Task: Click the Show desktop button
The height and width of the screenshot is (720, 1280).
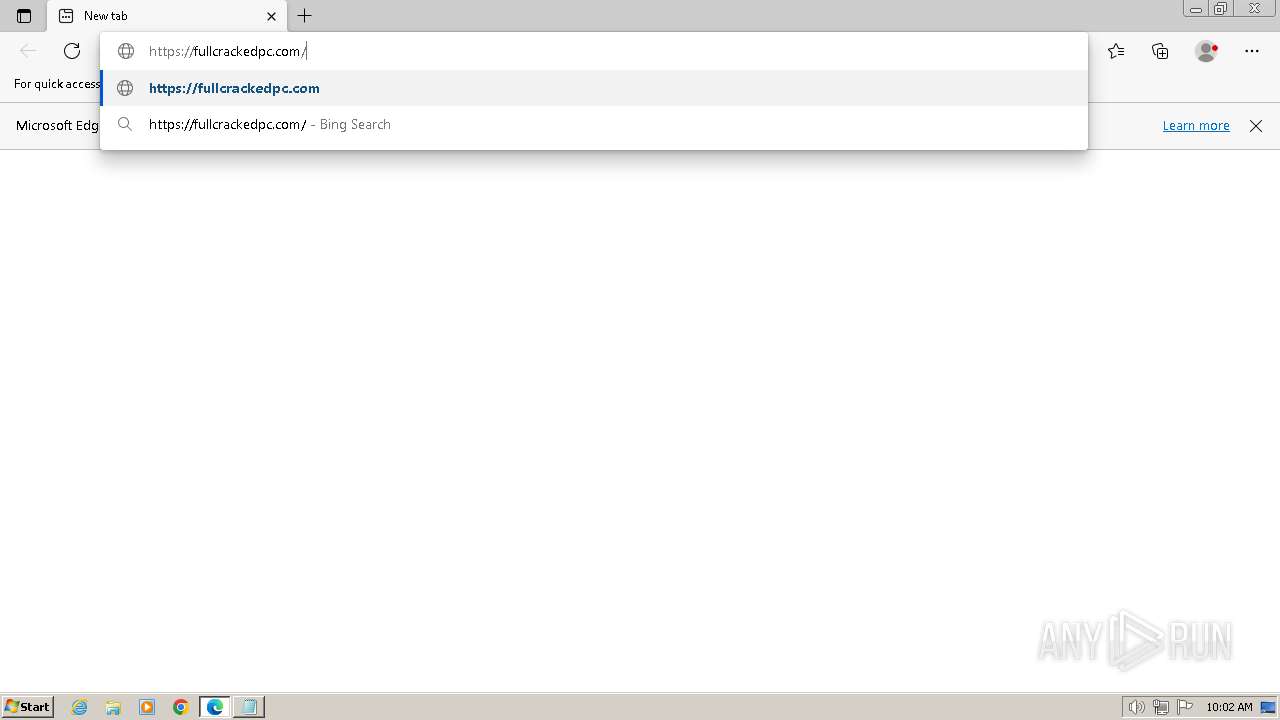Action: (x=1269, y=707)
